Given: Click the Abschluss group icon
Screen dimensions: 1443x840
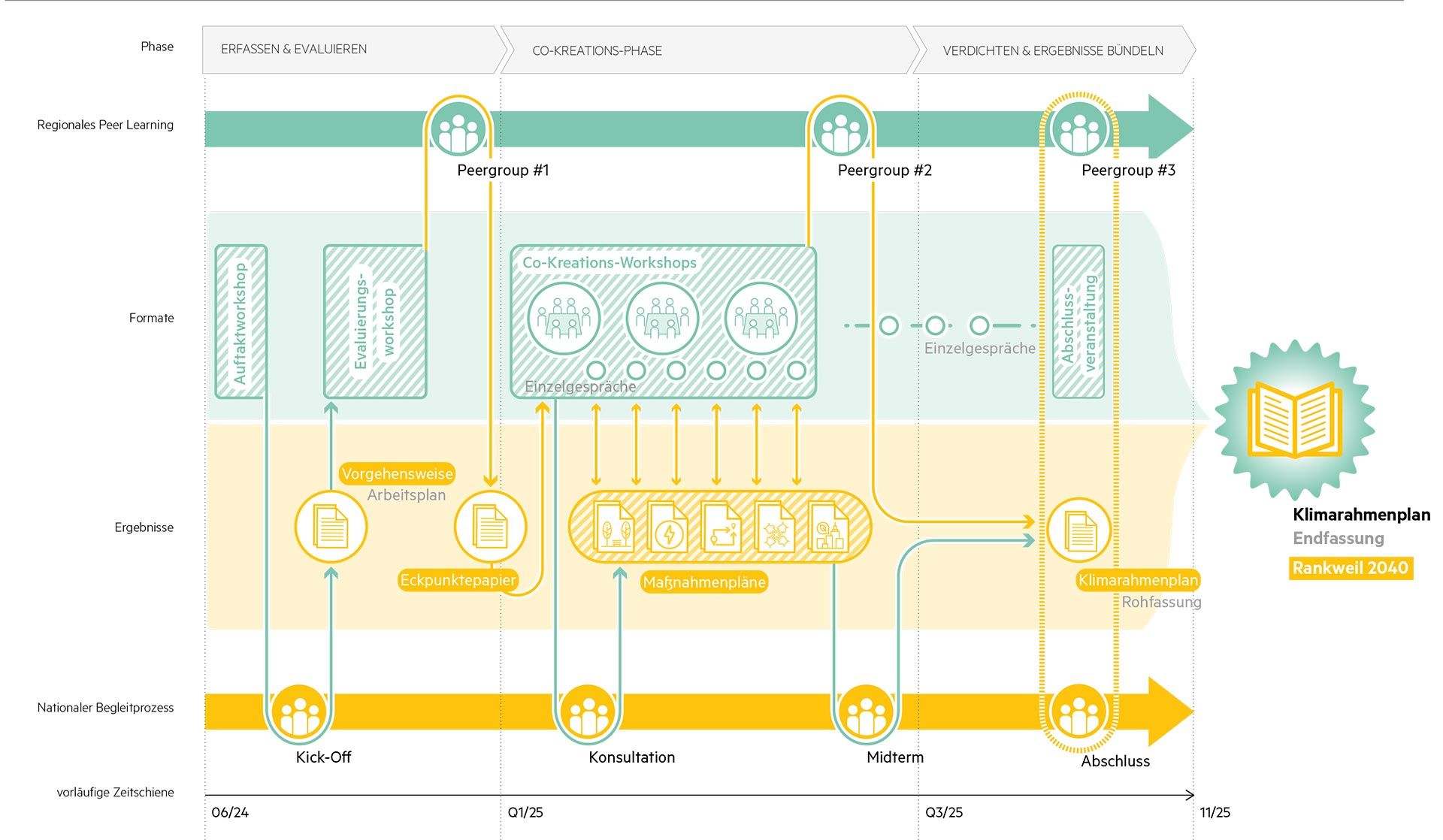Looking at the screenshot, I should pyautogui.click(x=1079, y=712).
